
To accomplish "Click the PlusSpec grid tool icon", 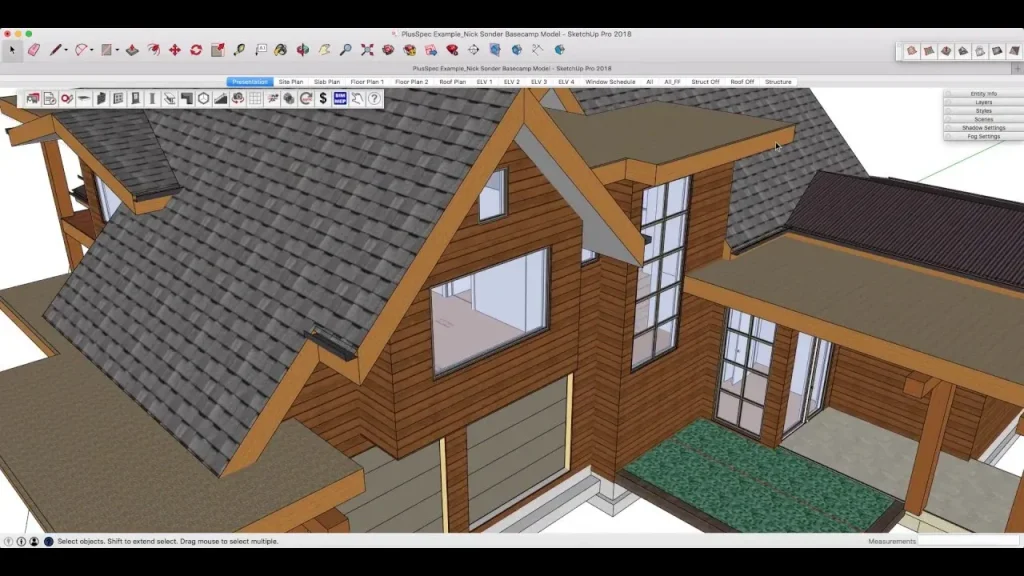I will coord(255,99).
